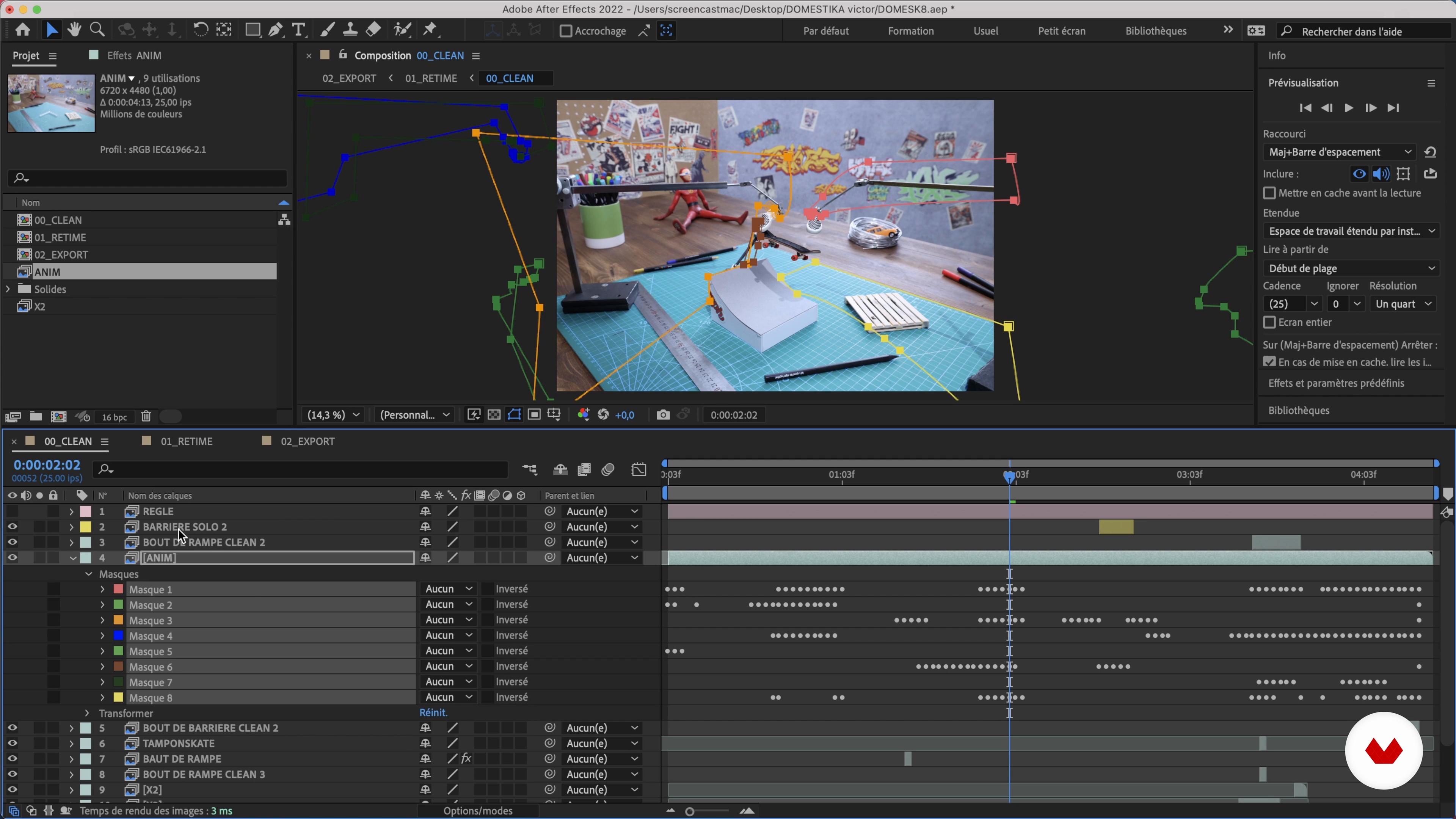This screenshot has width=1456, height=819.
Task: Toggle mask and shape path visibility
Action: pyautogui.click(x=514, y=415)
